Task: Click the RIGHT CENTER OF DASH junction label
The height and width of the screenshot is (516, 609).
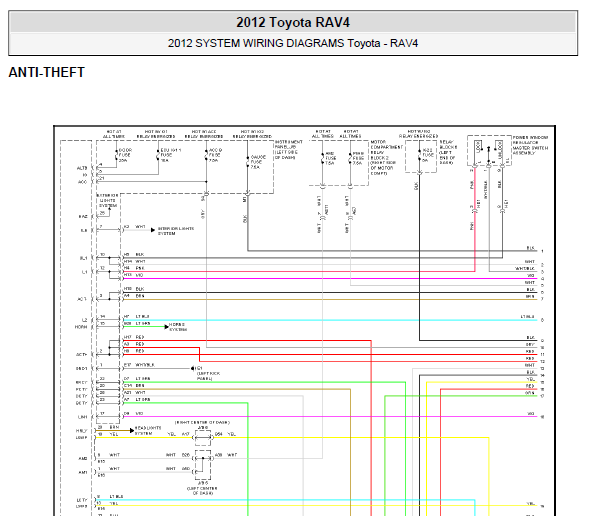Action: click(x=202, y=422)
